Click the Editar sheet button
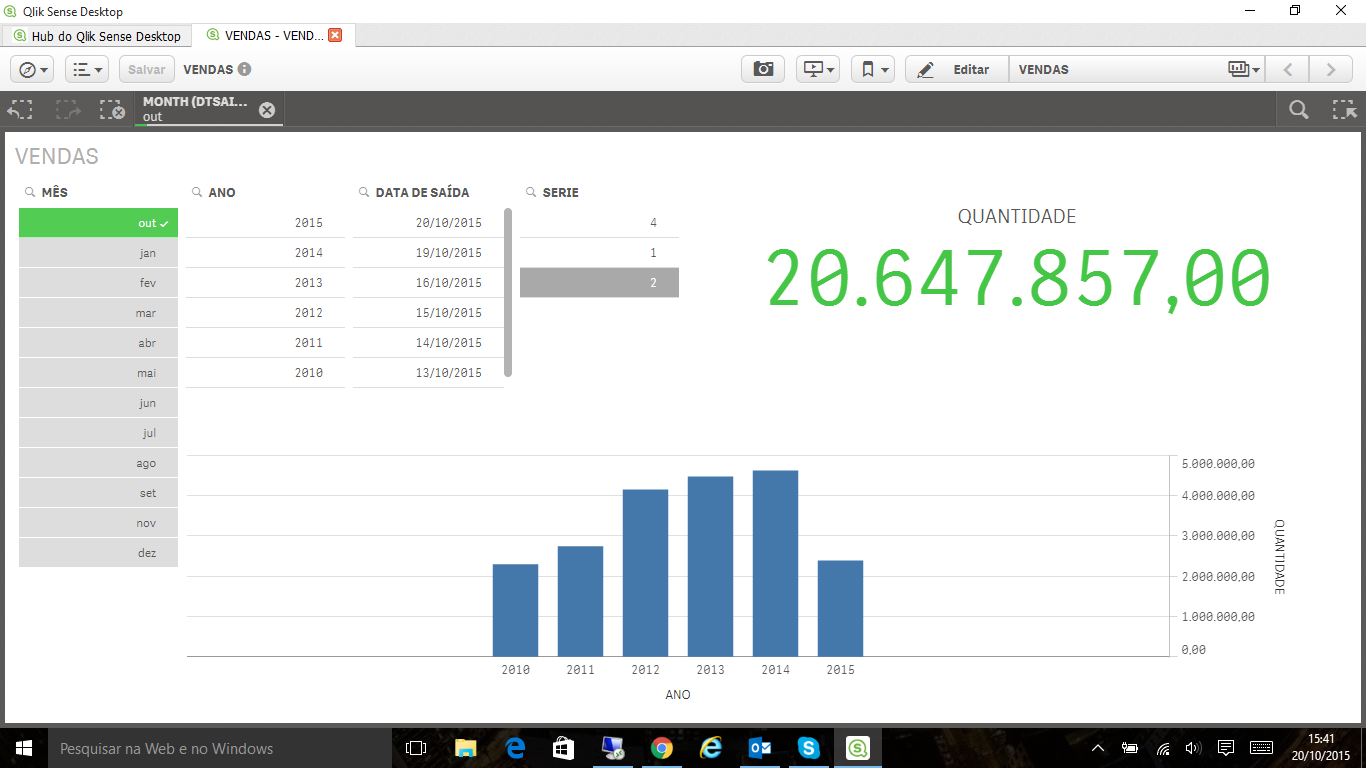The width and height of the screenshot is (1366, 768). click(957, 69)
